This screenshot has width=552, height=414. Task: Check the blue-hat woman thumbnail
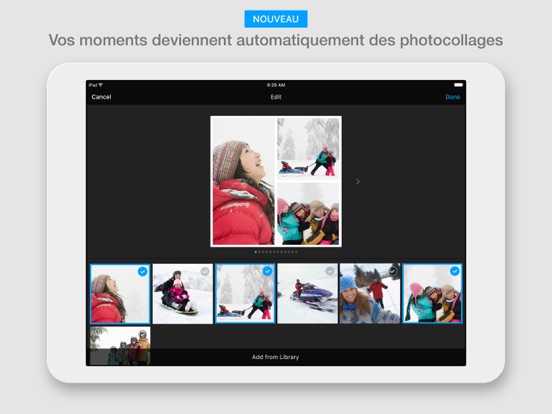point(370,294)
